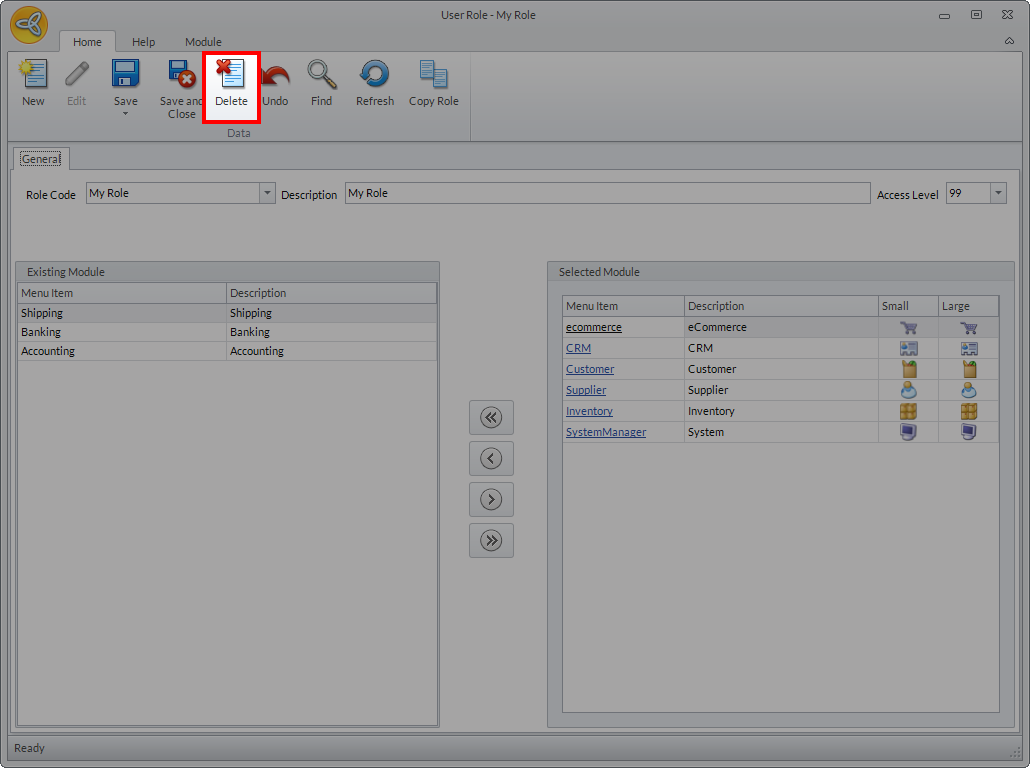The width and height of the screenshot is (1030, 768).
Task: Expand the Role Code dropdown
Action: 267,193
